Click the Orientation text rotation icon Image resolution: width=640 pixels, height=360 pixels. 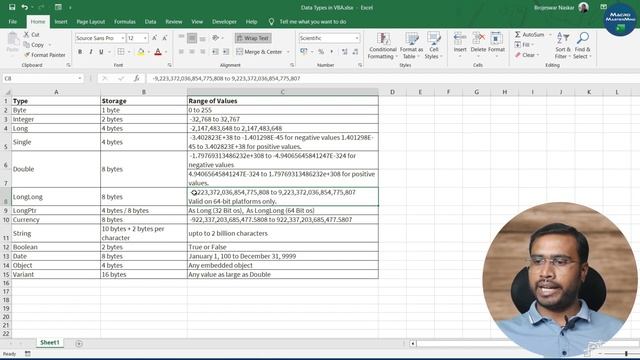tap(216, 38)
